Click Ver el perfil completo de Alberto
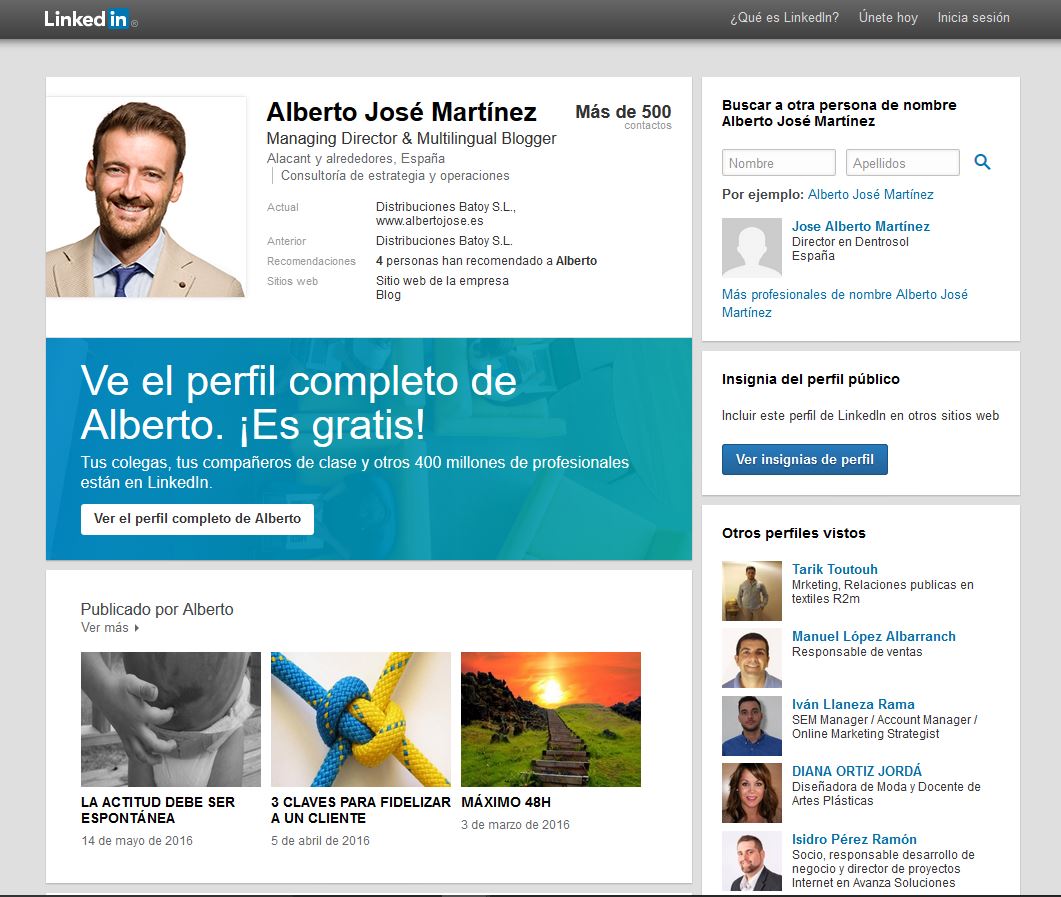The height and width of the screenshot is (897, 1061). (197, 519)
